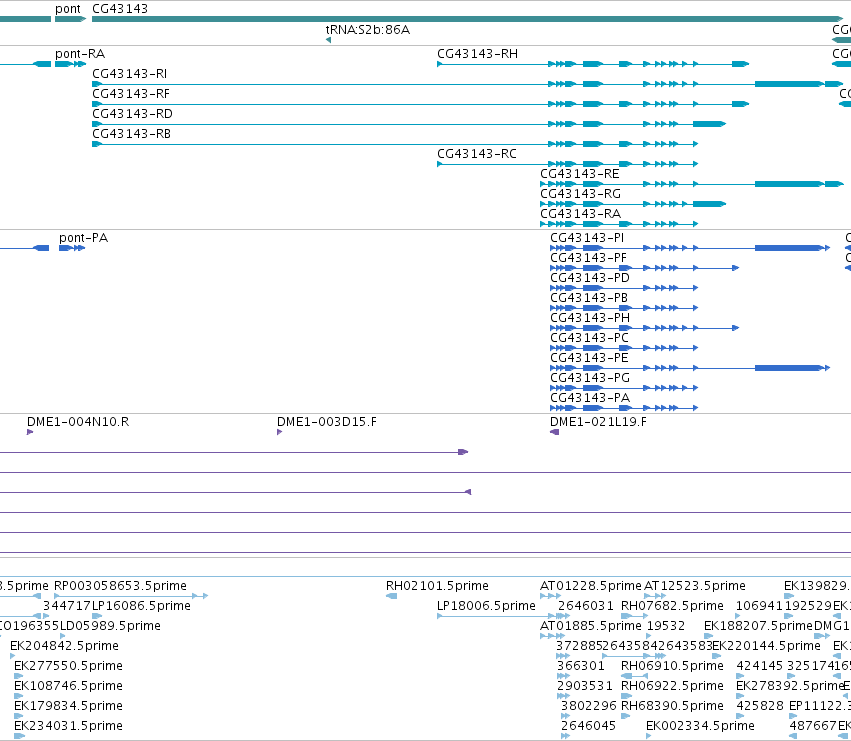Click the RP003058653.5prime EST label
Image resolution: width=851 pixels, height=741 pixels.
coord(120,586)
